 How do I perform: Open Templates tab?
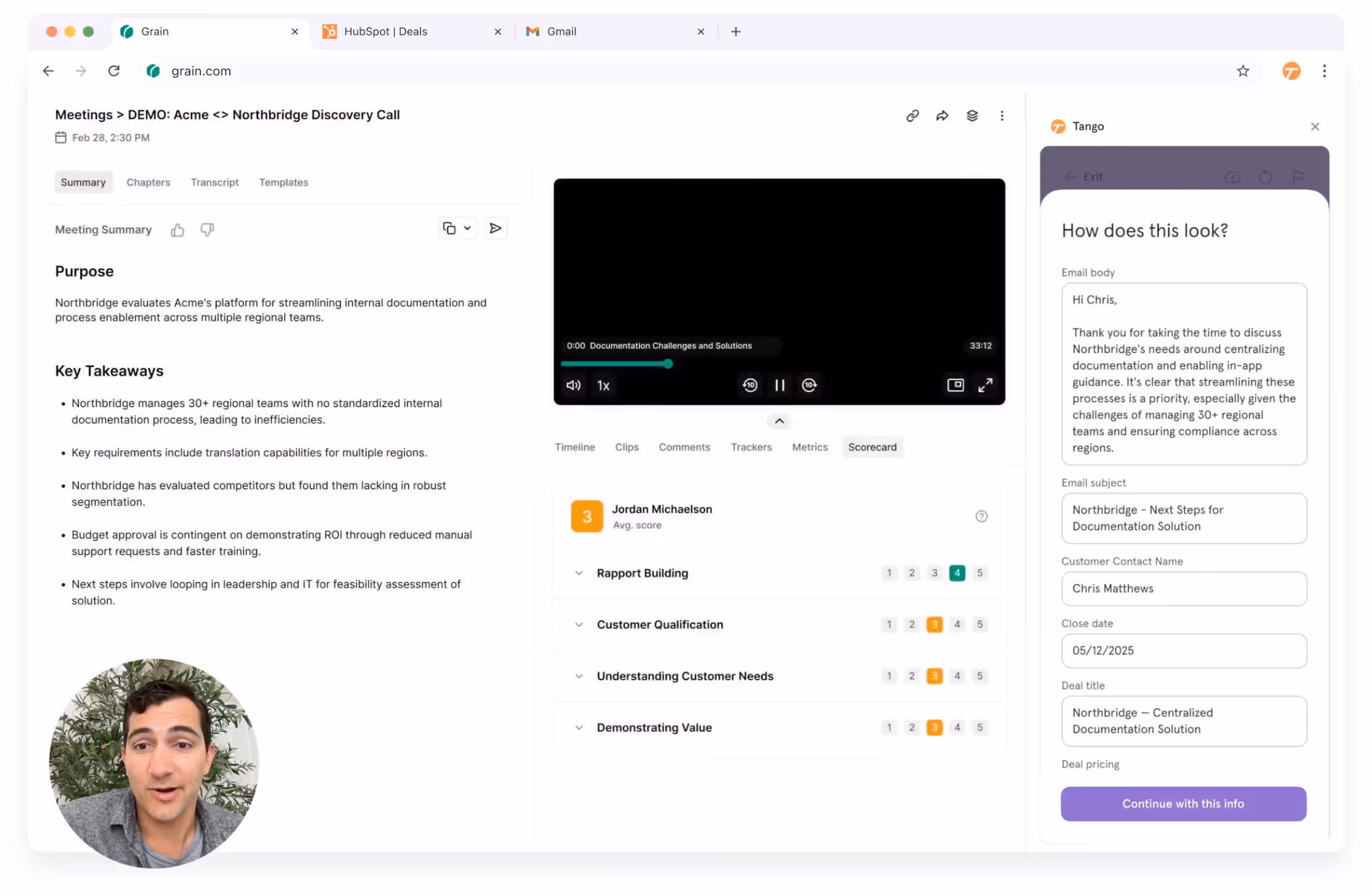(284, 182)
